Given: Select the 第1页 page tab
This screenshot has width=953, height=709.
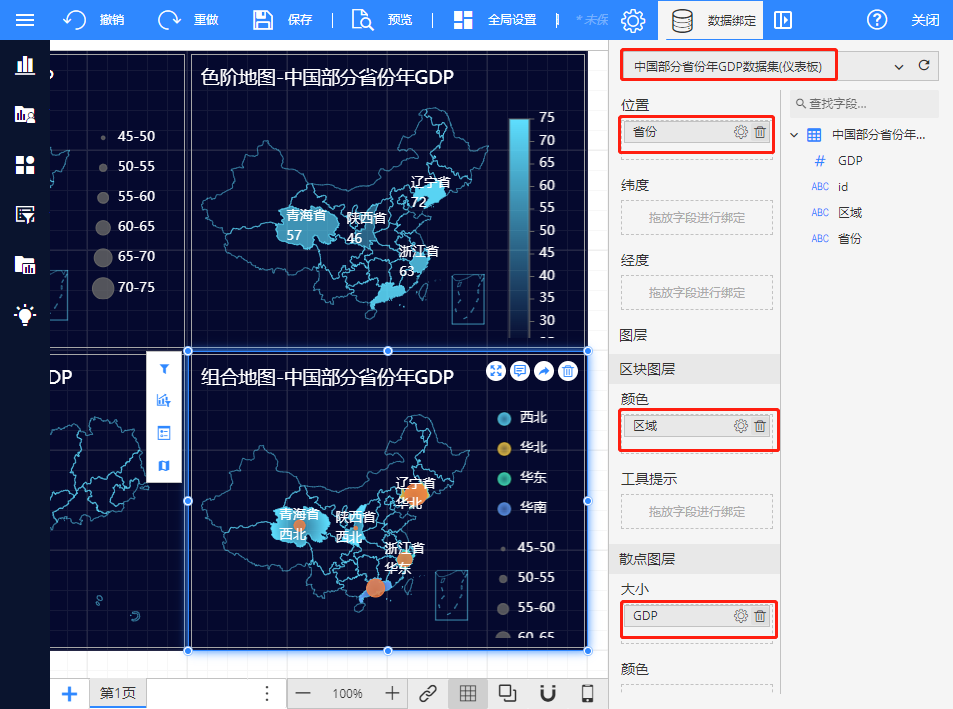Looking at the screenshot, I should coord(117,693).
